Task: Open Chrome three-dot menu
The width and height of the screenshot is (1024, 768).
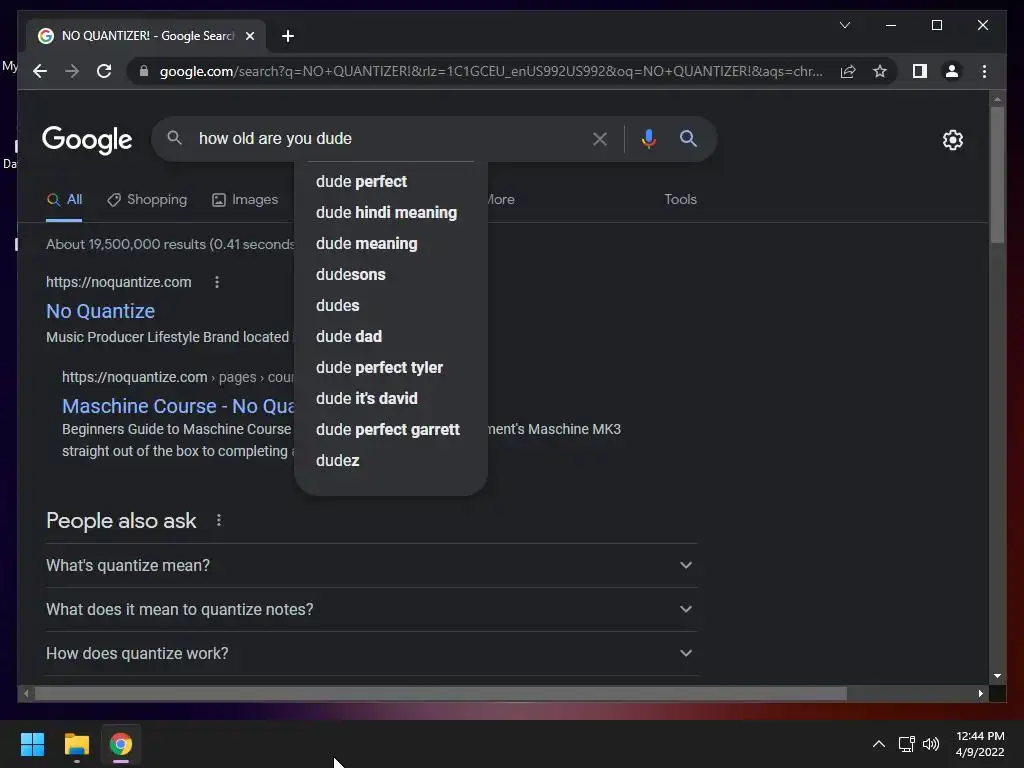Action: coord(984,71)
